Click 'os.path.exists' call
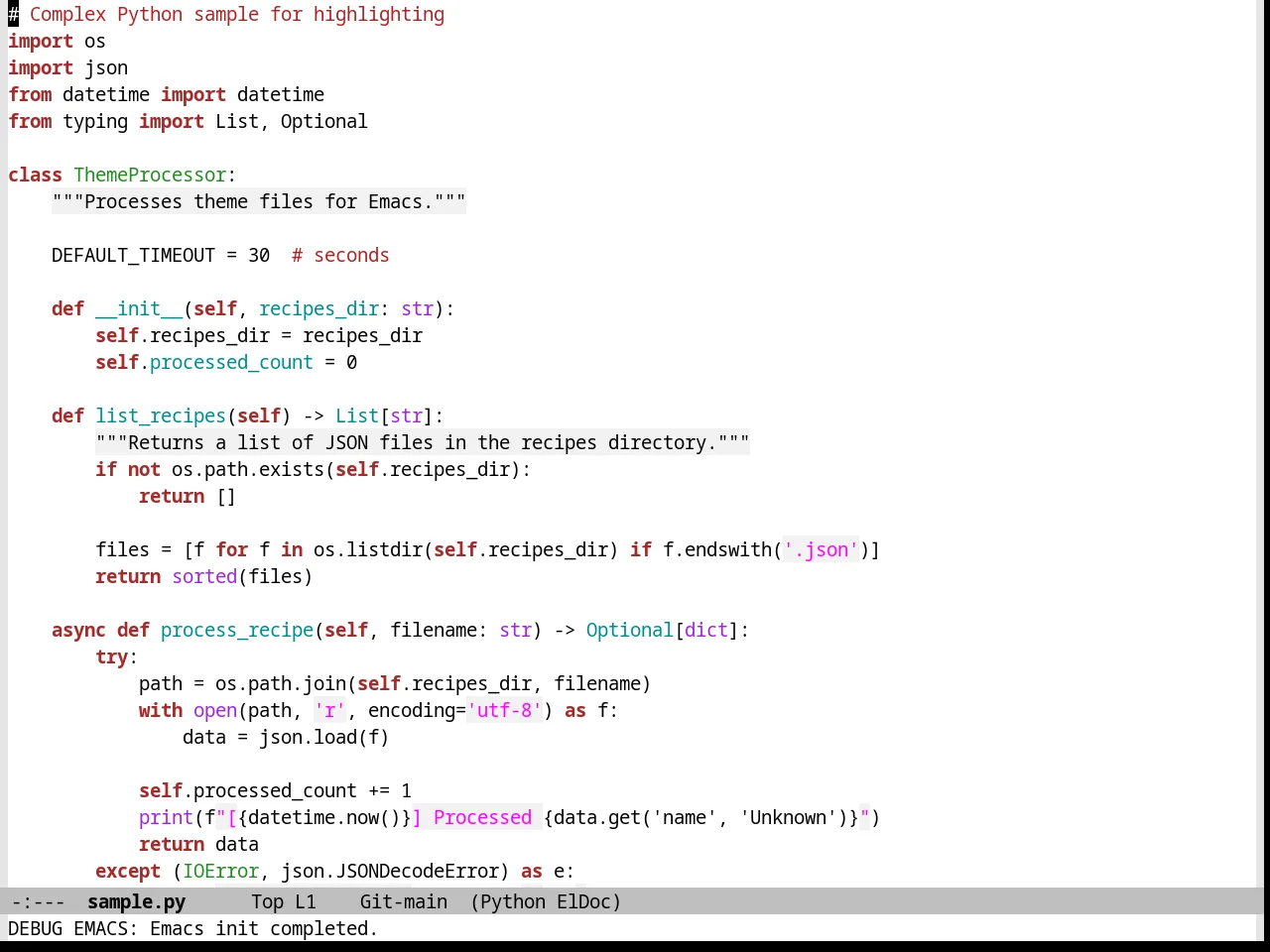This screenshot has height=952, width=1270. pos(248,469)
